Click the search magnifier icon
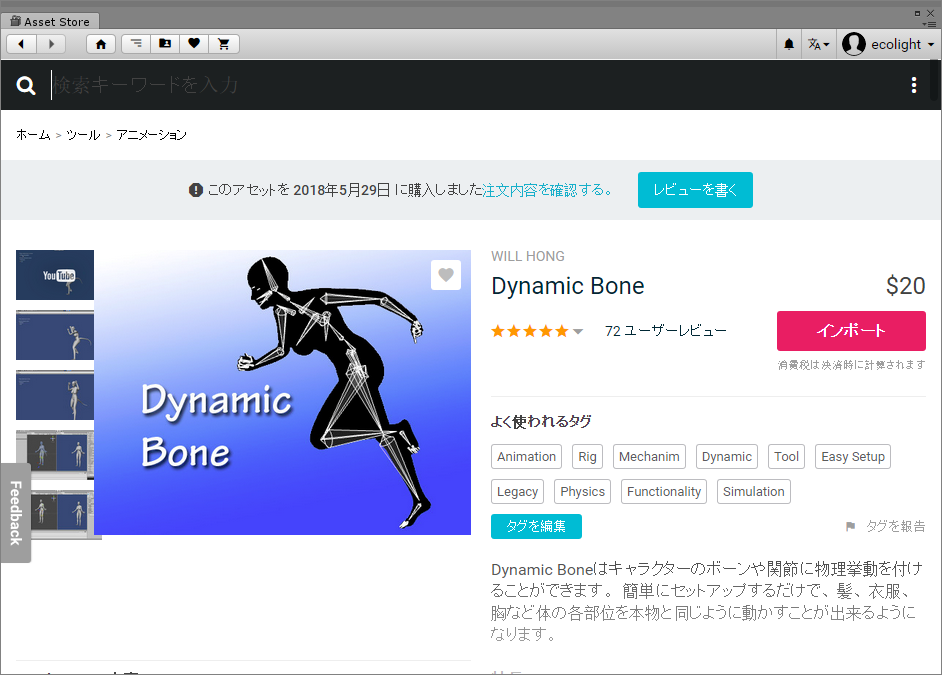Image resolution: width=942 pixels, height=675 pixels. (26, 85)
